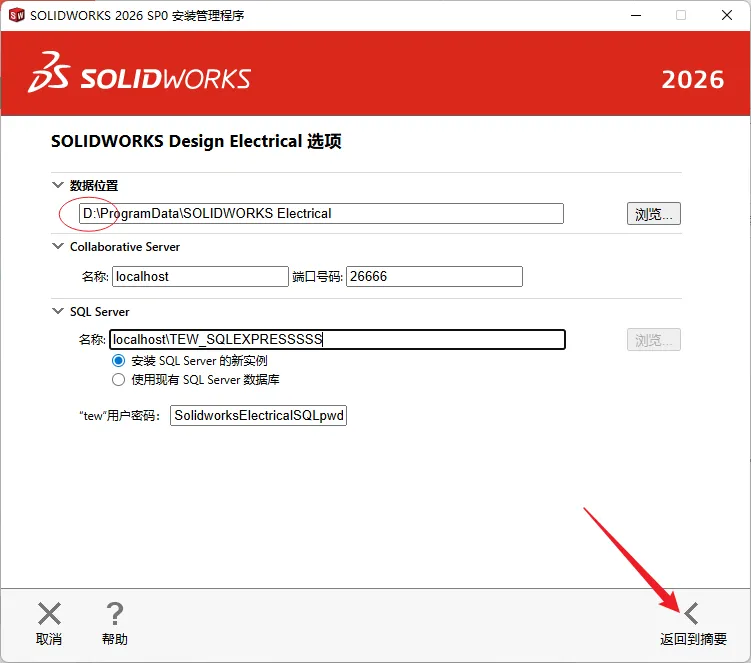Click the SQL Server heading text
This screenshot has height=663, width=751.
coord(100,312)
